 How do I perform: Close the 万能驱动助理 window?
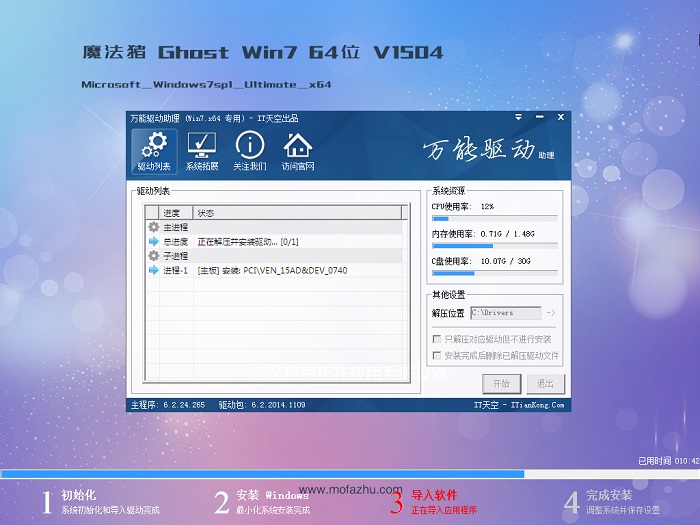[x=561, y=117]
